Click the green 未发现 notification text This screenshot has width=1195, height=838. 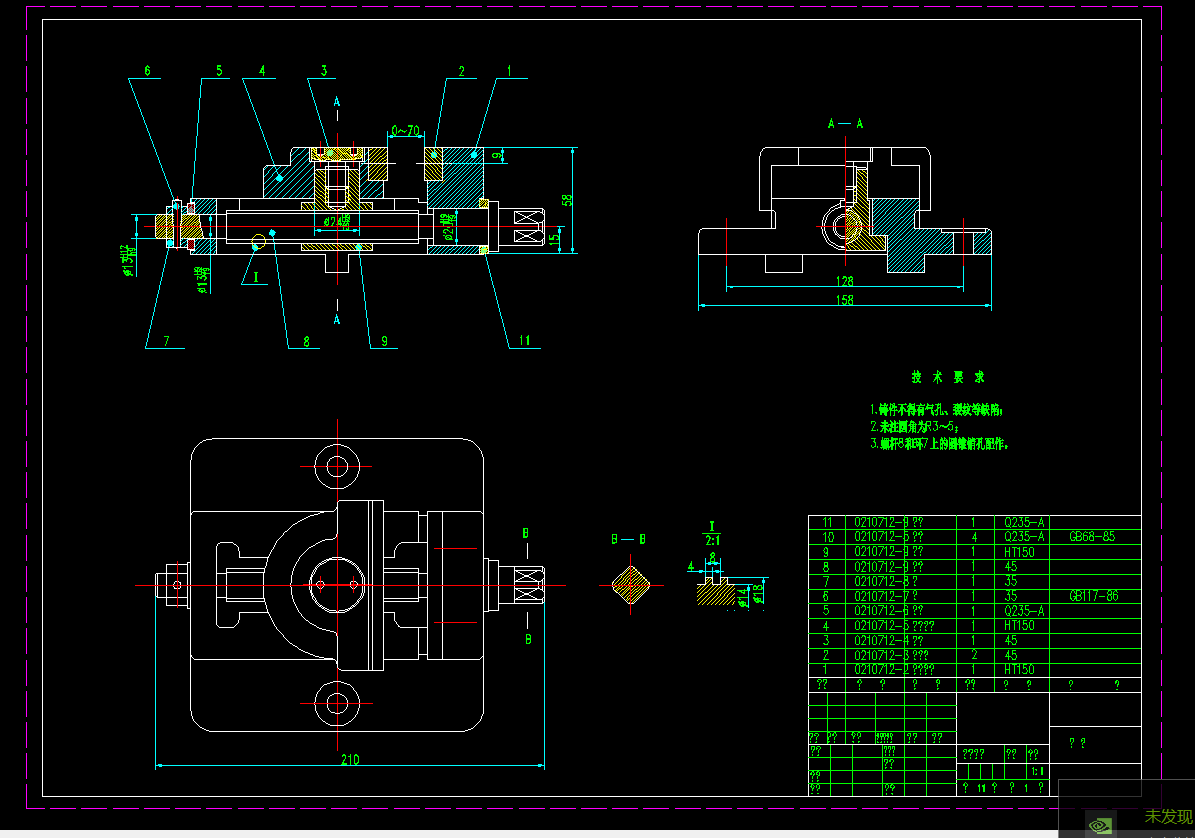click(x=1168, y=817)
